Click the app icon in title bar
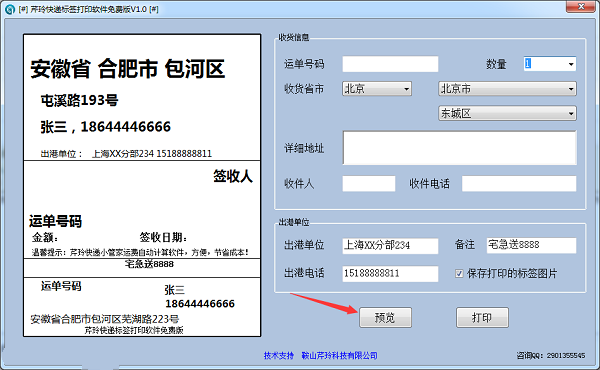The image size is (600, 370). coord(9,9)
